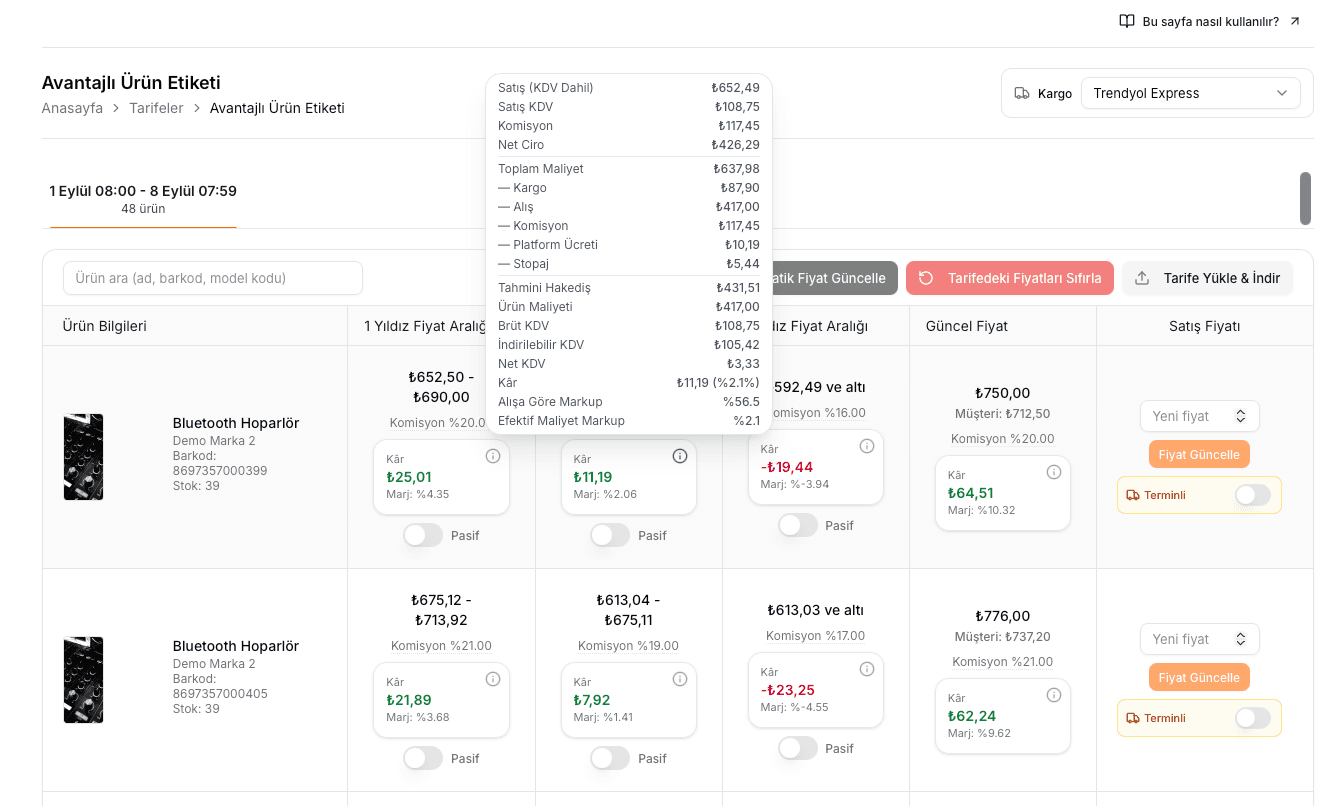Open the Bu sayfa nasıl kullanılır link
The height and width of the screenshot is (806, 1343).
(1210, 21)
